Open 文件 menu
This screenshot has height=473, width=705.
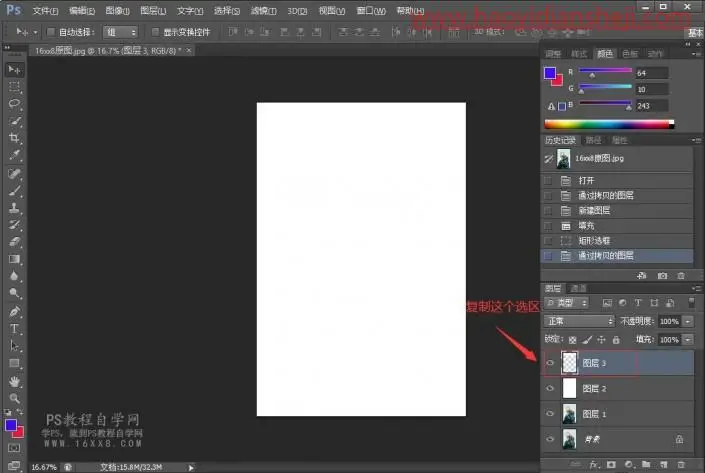tap(45, 11)
